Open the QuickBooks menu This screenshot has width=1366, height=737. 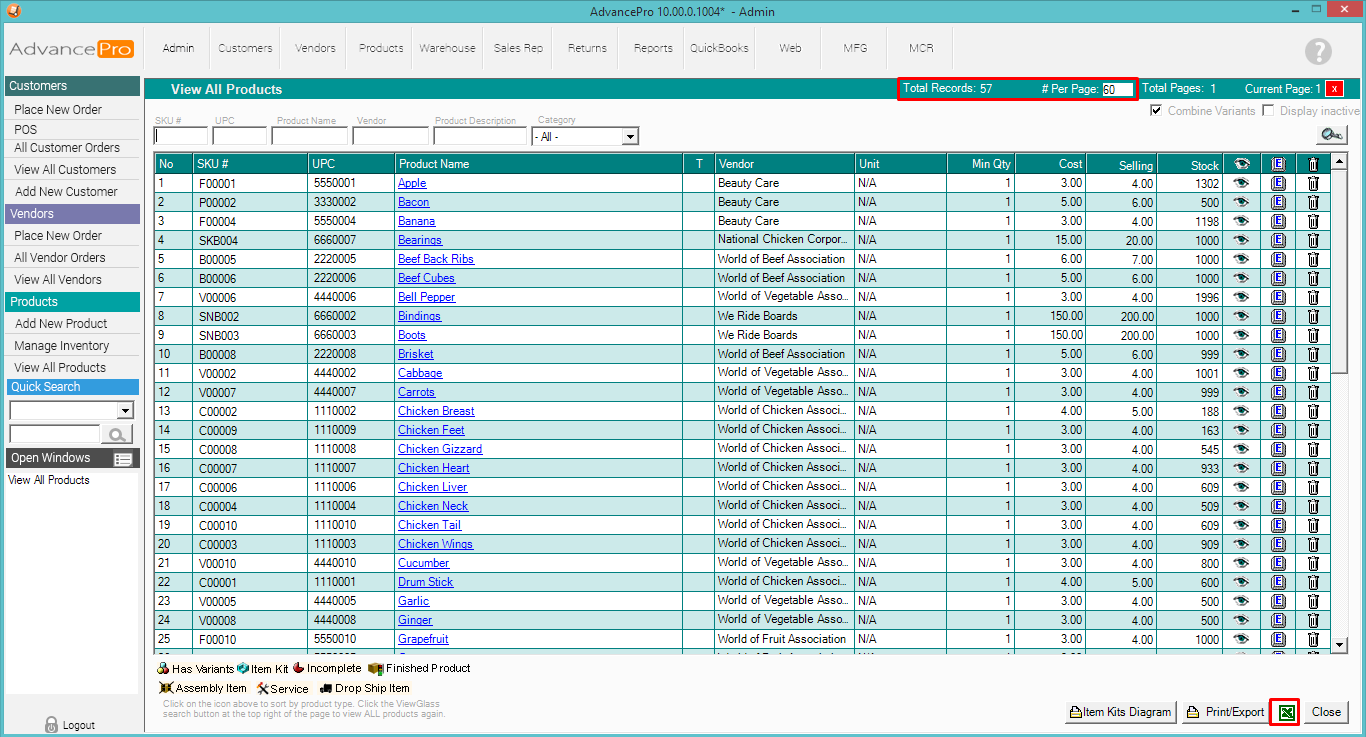719,48
